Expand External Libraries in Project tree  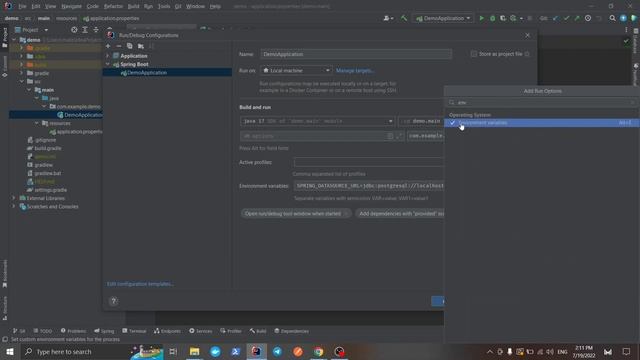pyautogui.click(x=14, y=198)
